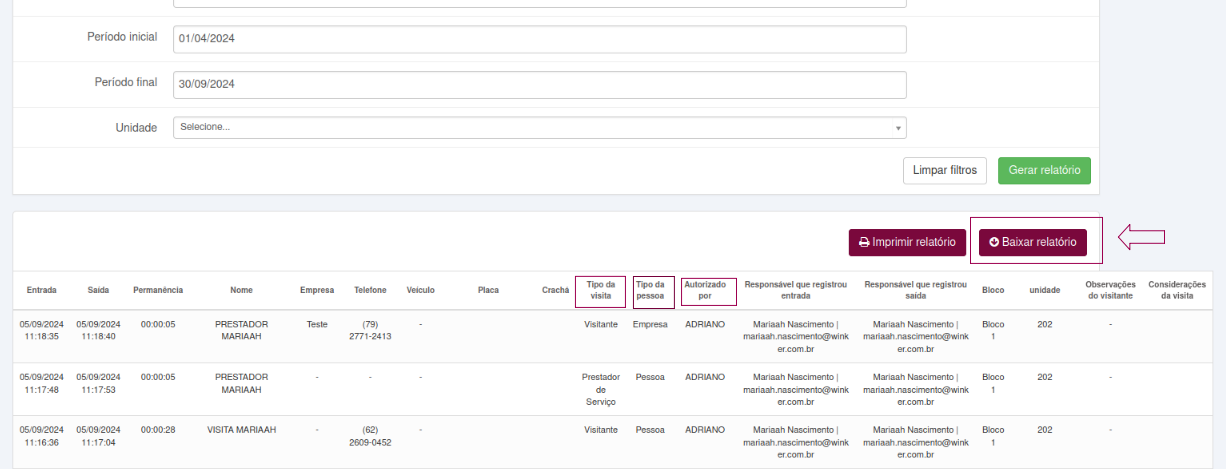Open the Unidade dropdown
1226x469 pixels.
(x=540, y=127)
